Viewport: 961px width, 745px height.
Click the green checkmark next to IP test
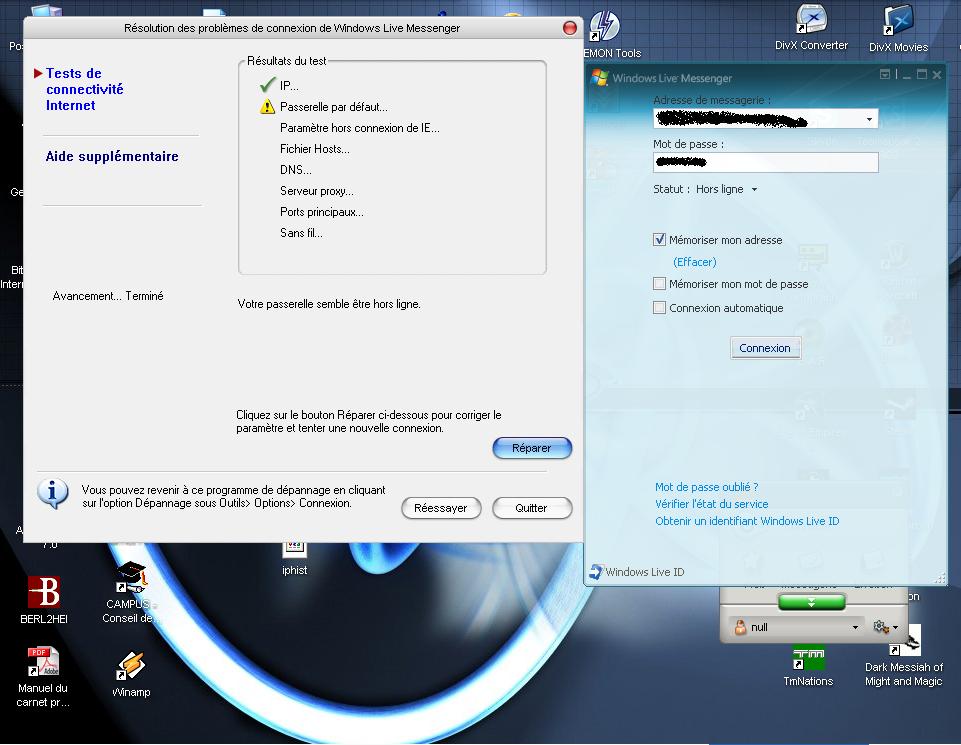coord(268,85)
